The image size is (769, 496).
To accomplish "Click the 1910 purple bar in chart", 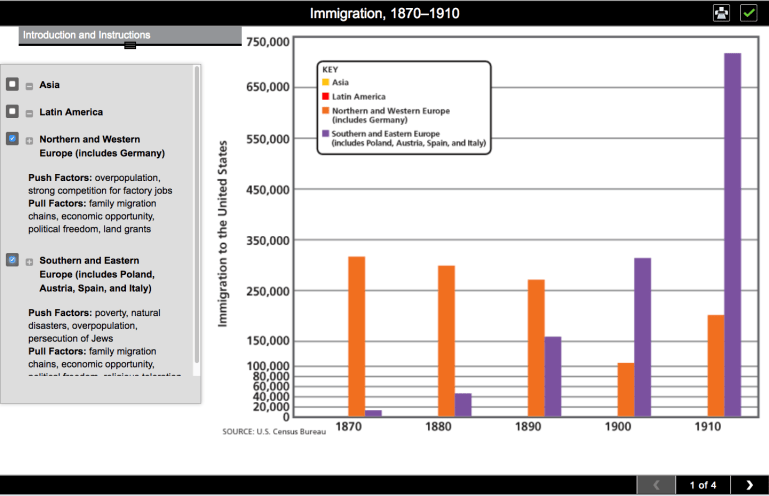I will pyautogui.click(x=732, y=234).
